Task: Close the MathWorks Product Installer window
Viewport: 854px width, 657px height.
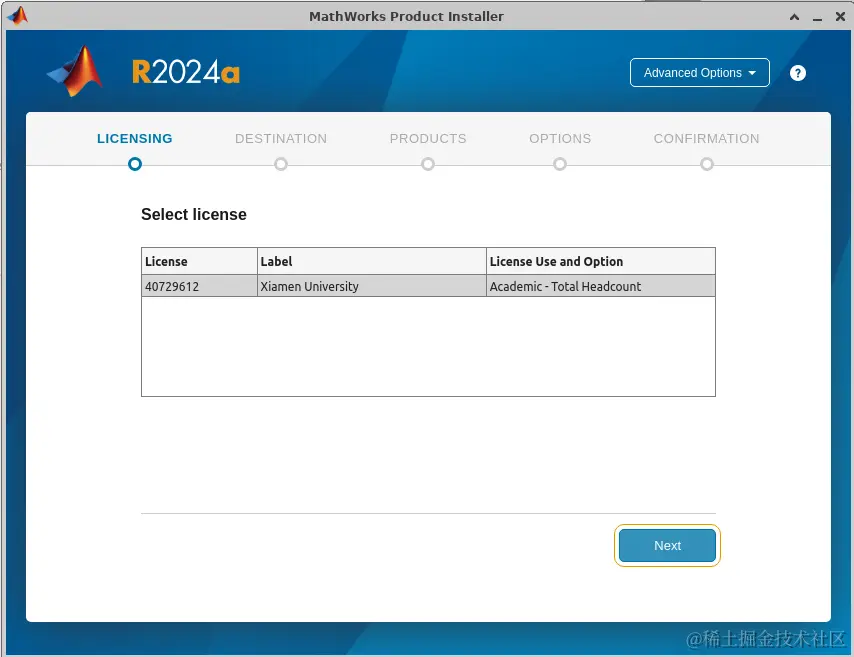Action: [840, 17]
